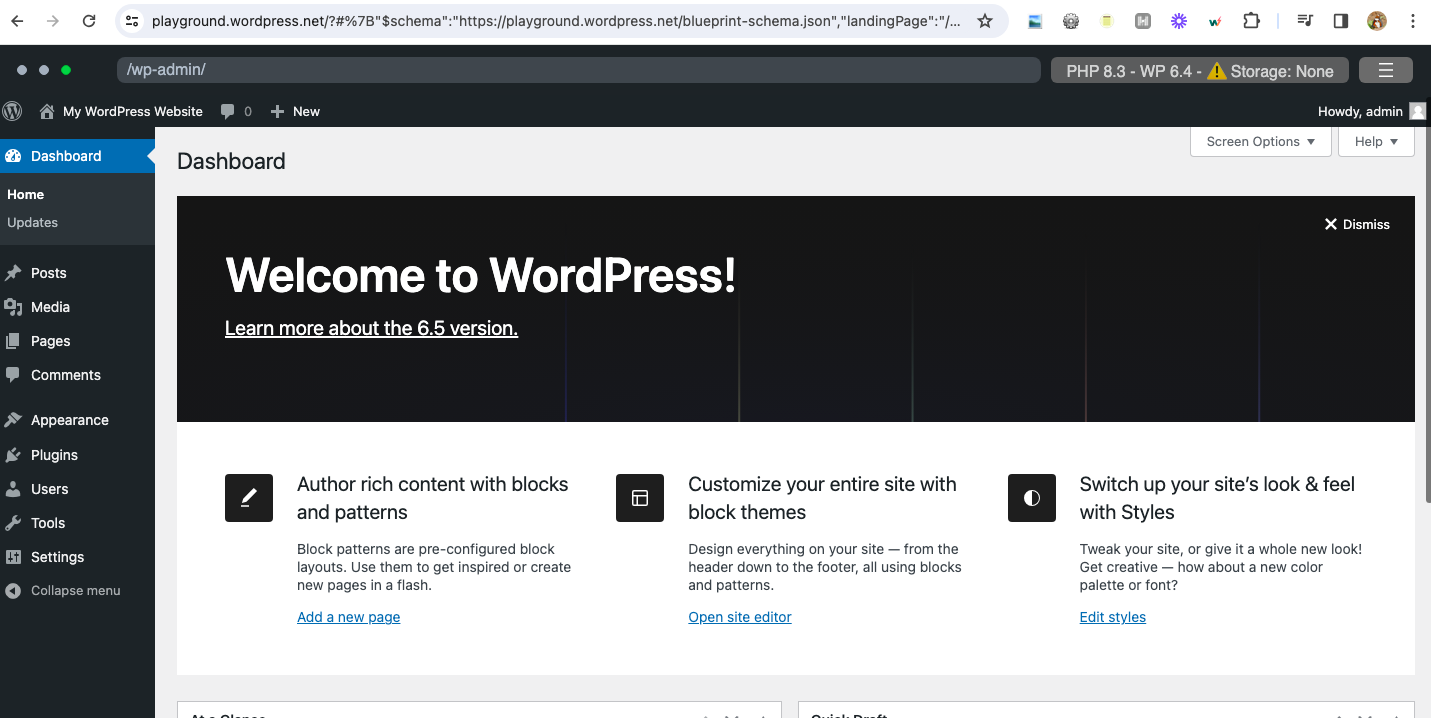The height and width of the screenshot is (718, 1431).
Task: Click the plus icon next to New
Action: [x=278, y=111]
